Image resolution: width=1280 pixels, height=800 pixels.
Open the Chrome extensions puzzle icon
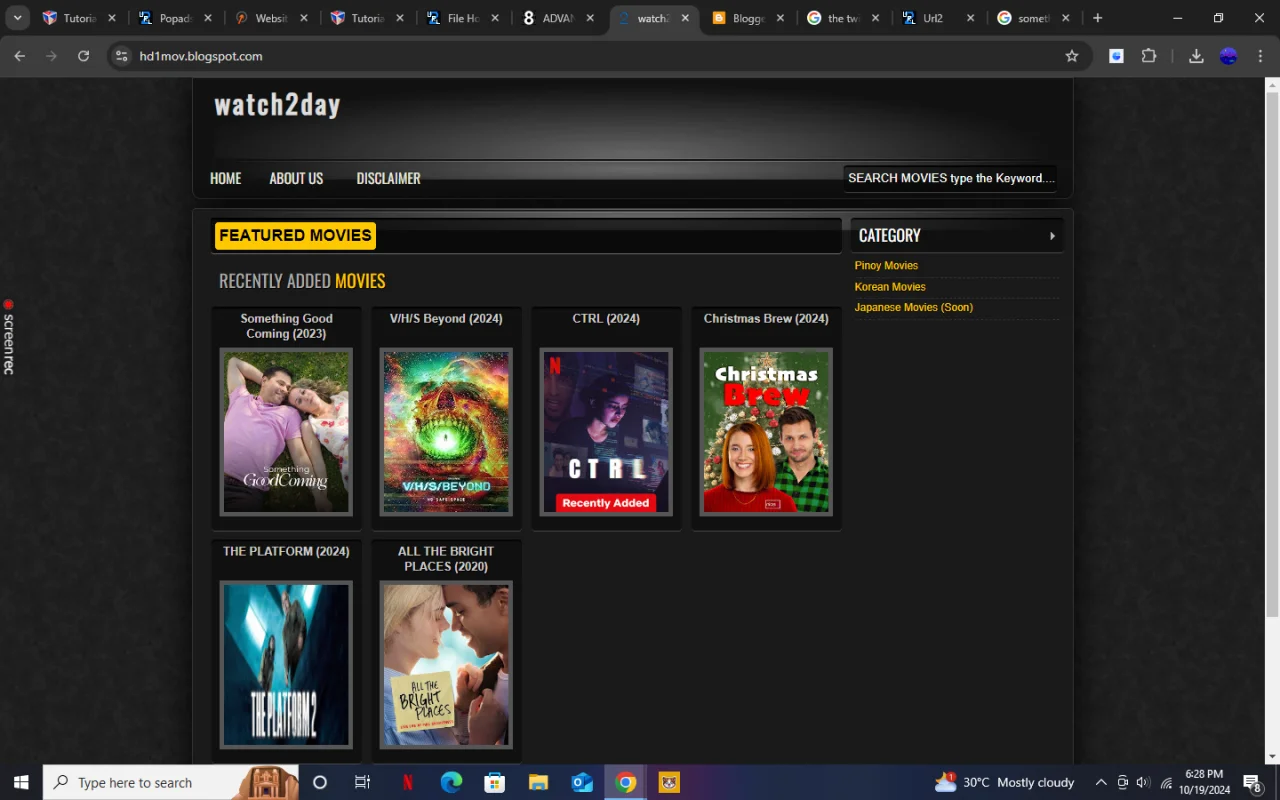(1149, 56)
